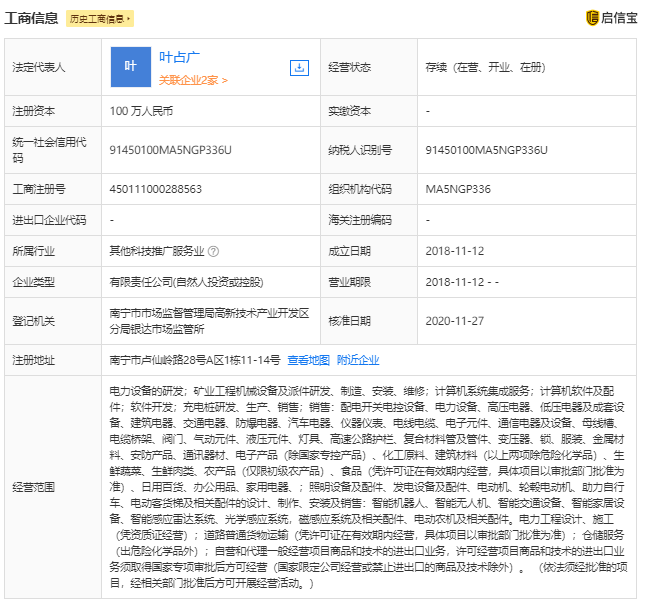
Task: Click the blue 叶 avatar tile
Action: tap(131, 67)
